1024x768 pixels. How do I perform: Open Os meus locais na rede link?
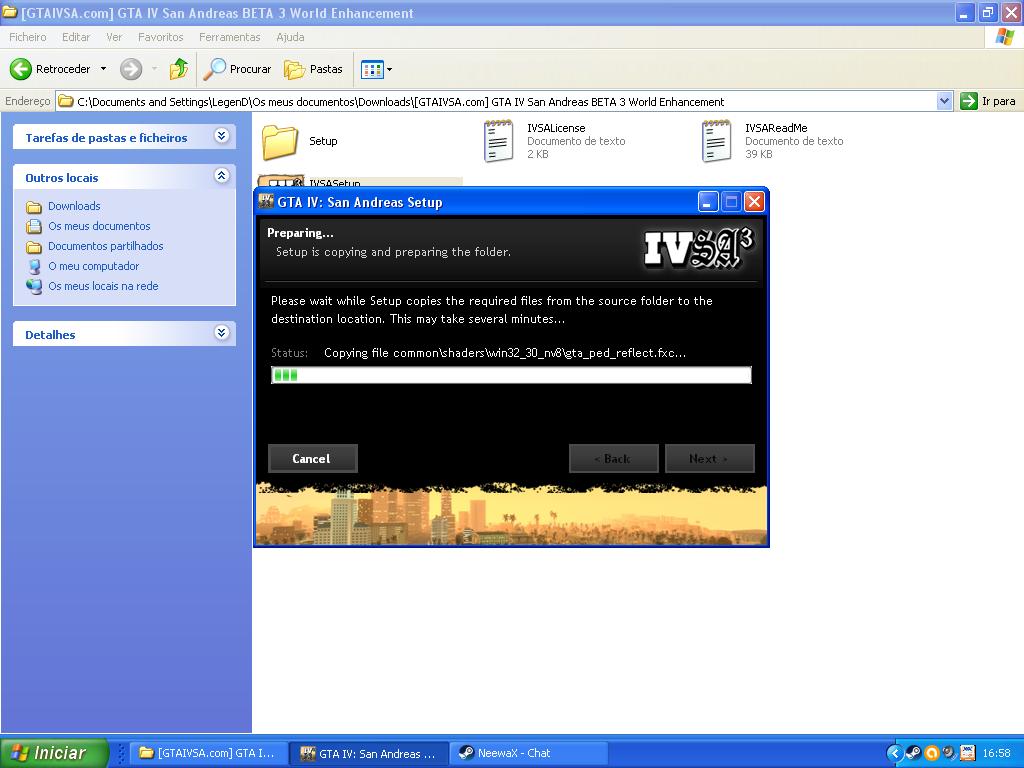click(x=103, y=286)
